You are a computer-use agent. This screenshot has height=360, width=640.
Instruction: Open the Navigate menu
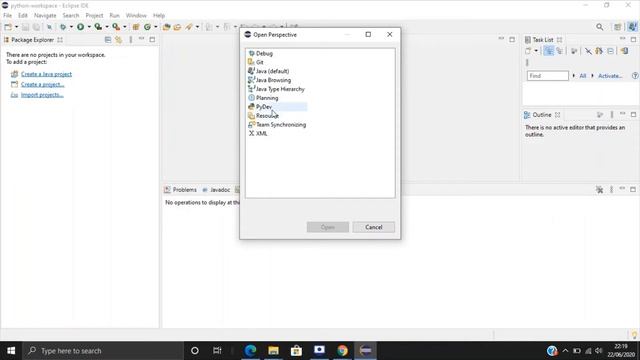(x=45, y=16)
